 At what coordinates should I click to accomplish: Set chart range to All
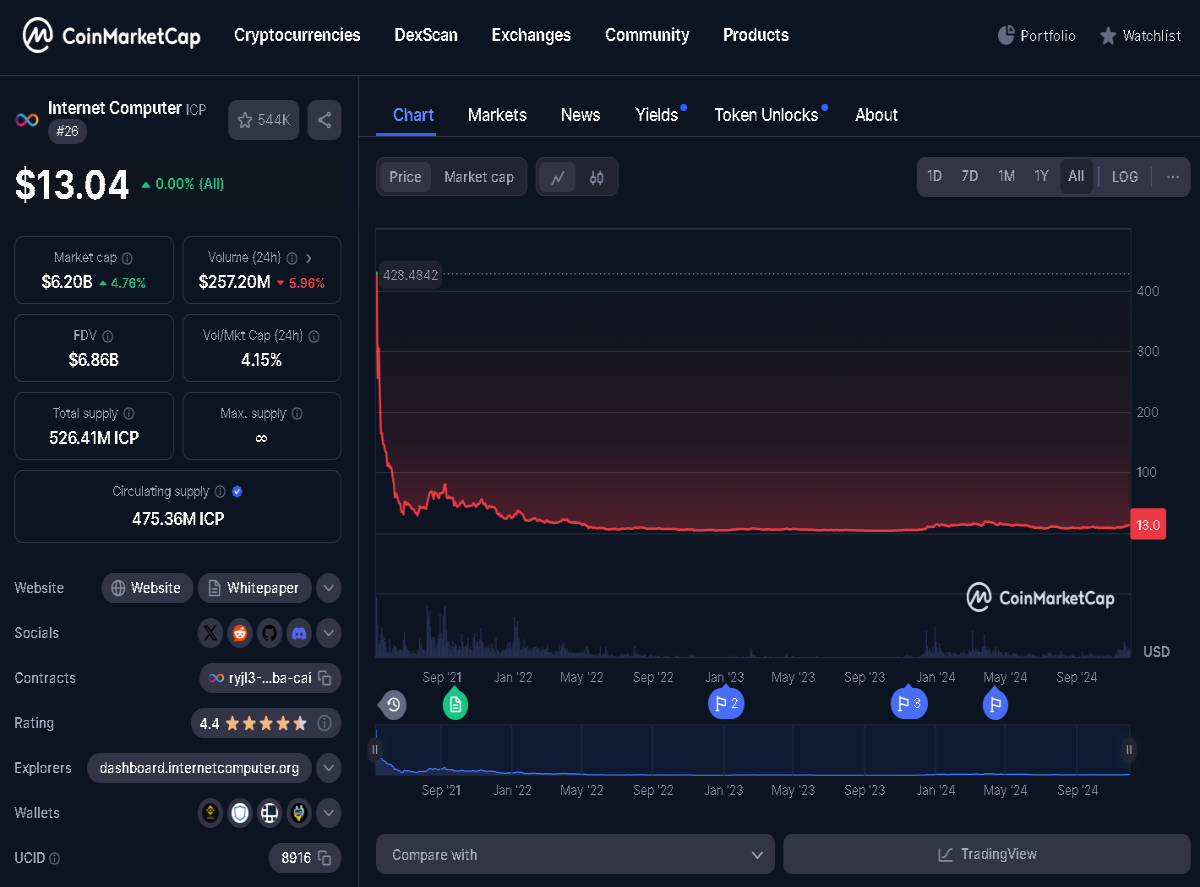[x=1076, y=177]
